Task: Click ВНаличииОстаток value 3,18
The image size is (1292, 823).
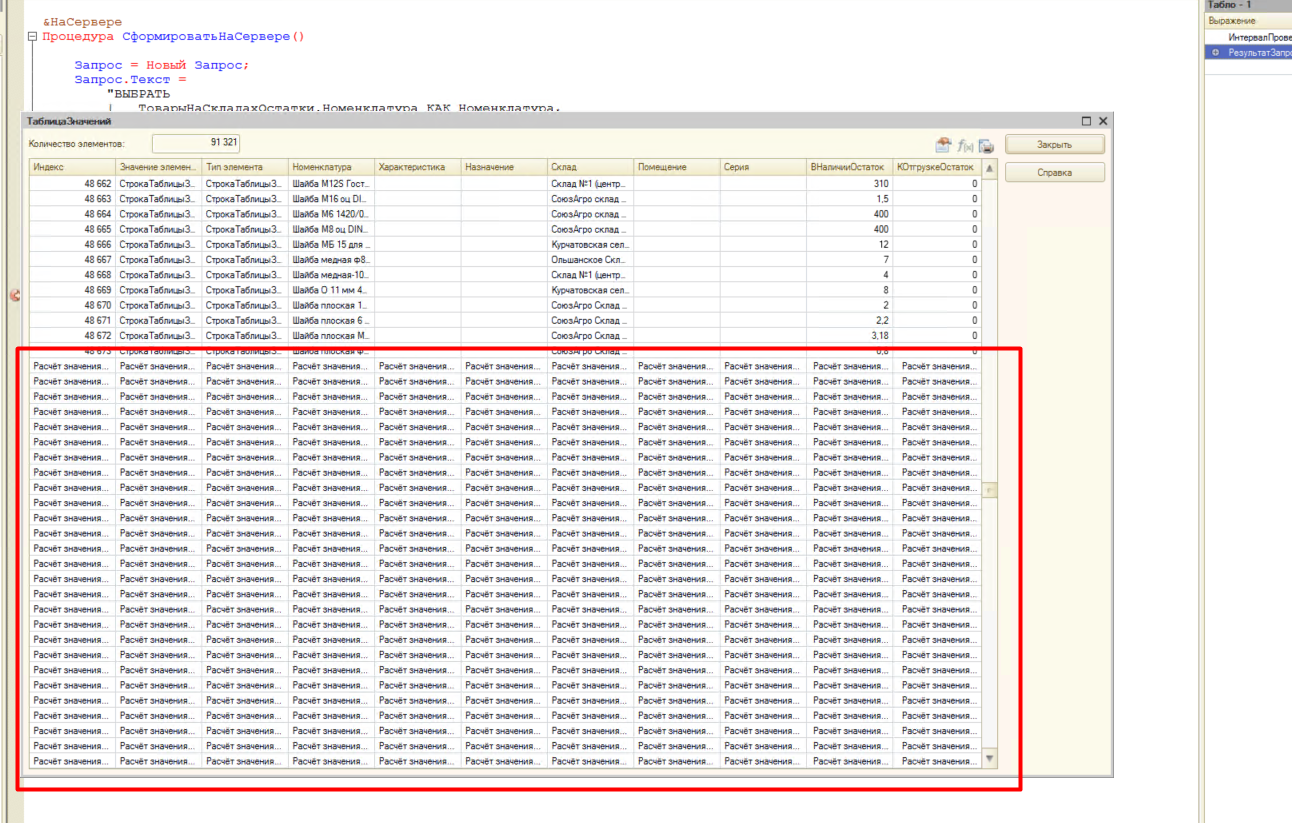Action: (x=850, y=336)
